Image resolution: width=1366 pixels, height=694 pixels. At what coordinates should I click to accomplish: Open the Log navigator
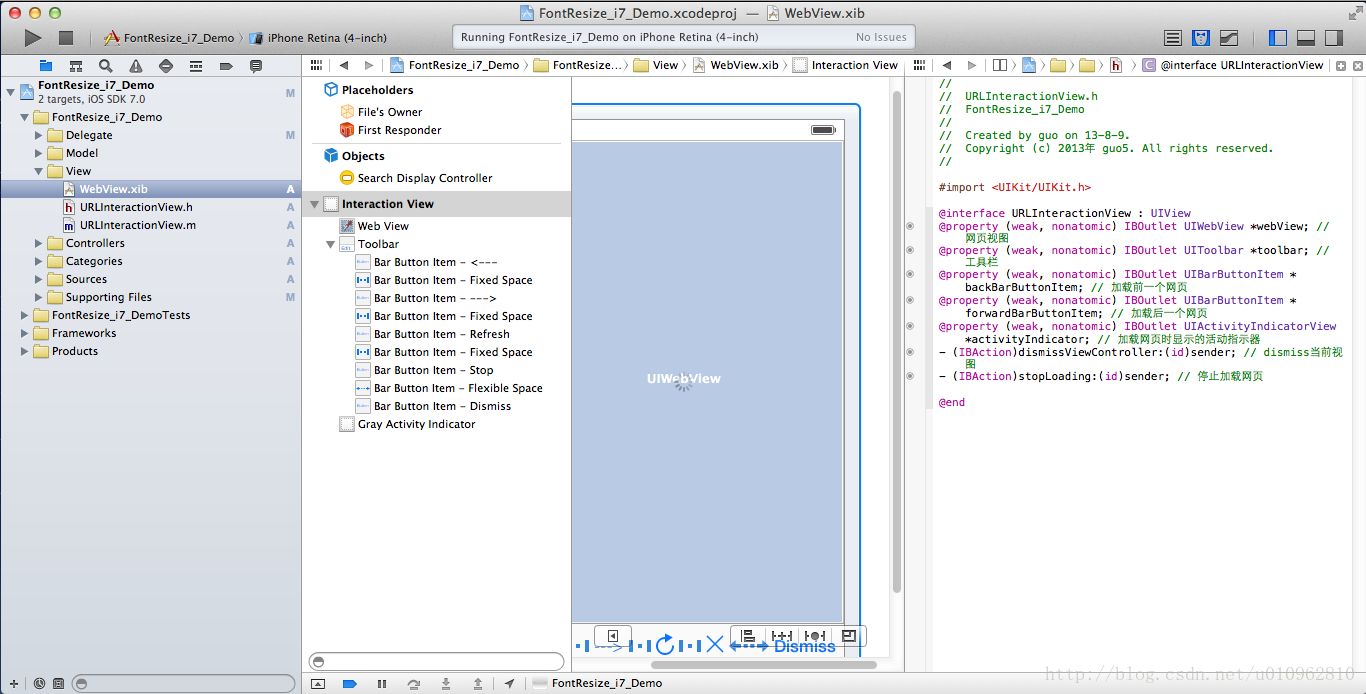[256, 66]
